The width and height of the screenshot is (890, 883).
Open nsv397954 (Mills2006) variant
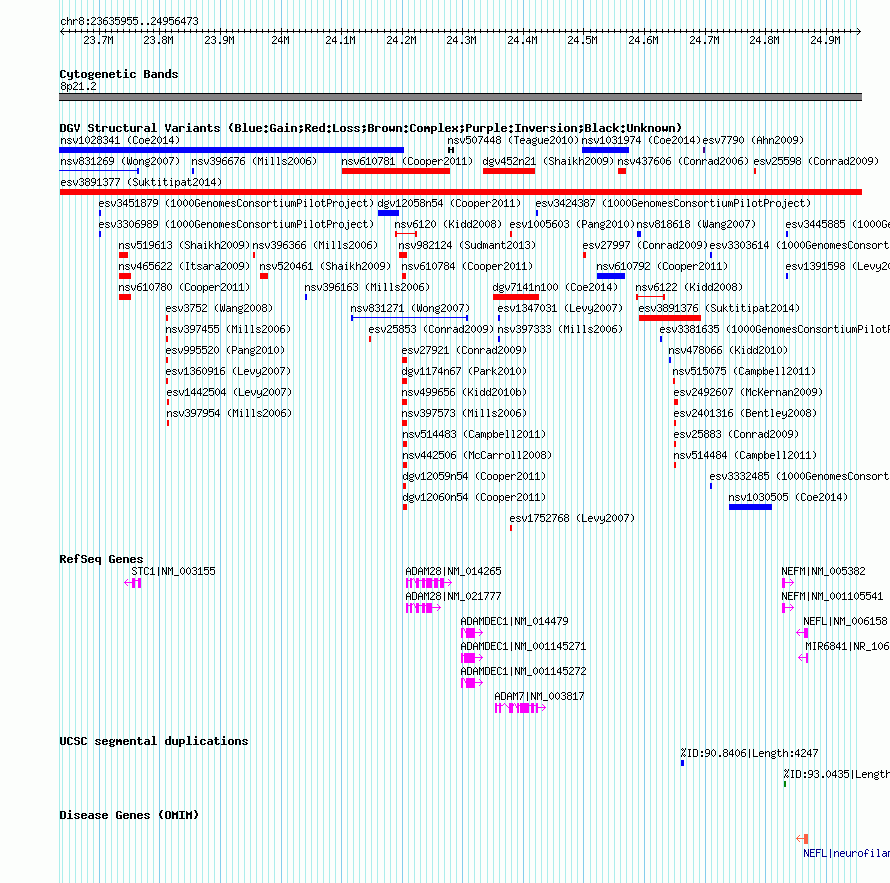click(229, 413)
